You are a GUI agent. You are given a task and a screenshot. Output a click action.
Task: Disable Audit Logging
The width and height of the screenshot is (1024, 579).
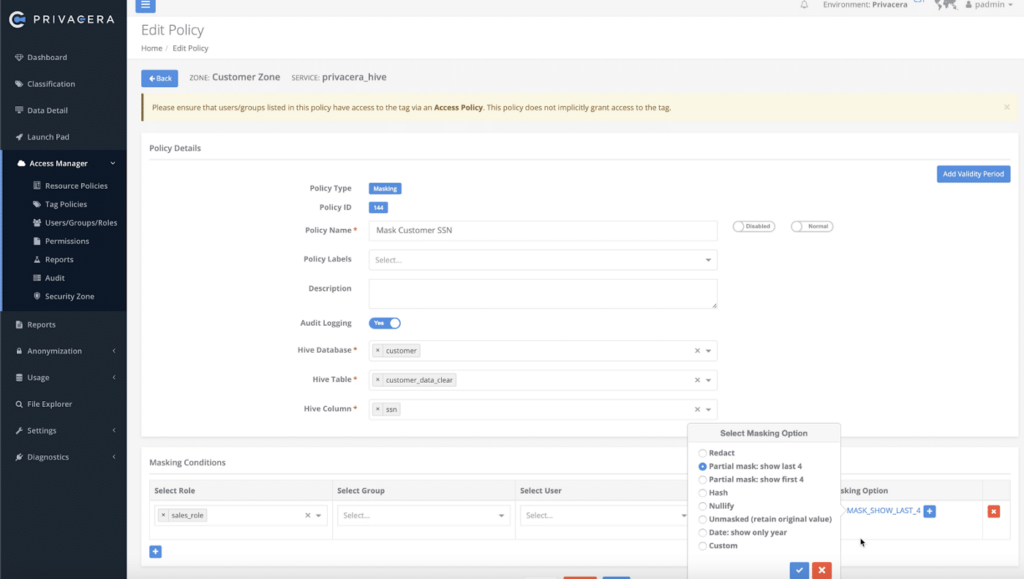coord(385,322)
